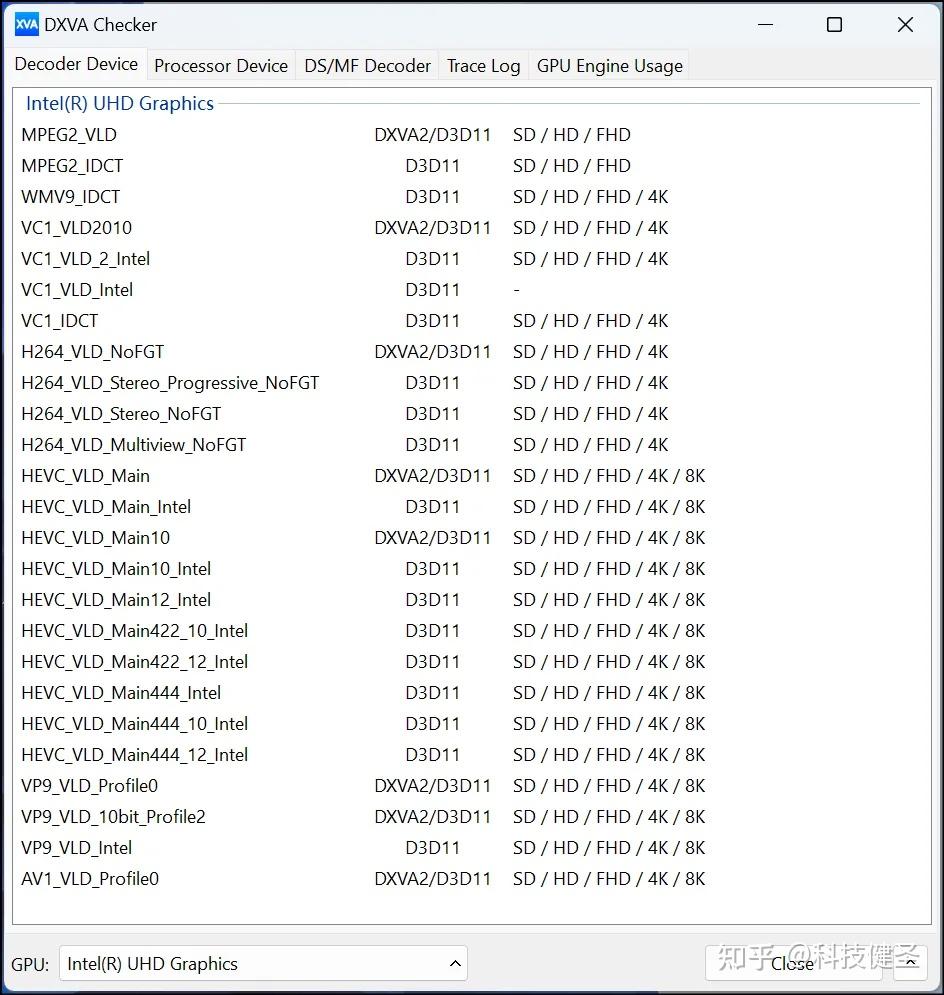Select the VP9_VLD_10bit_Profile2 row
Image resolution: width=944 pixels, height=995 pixels.
click(113, 816)
